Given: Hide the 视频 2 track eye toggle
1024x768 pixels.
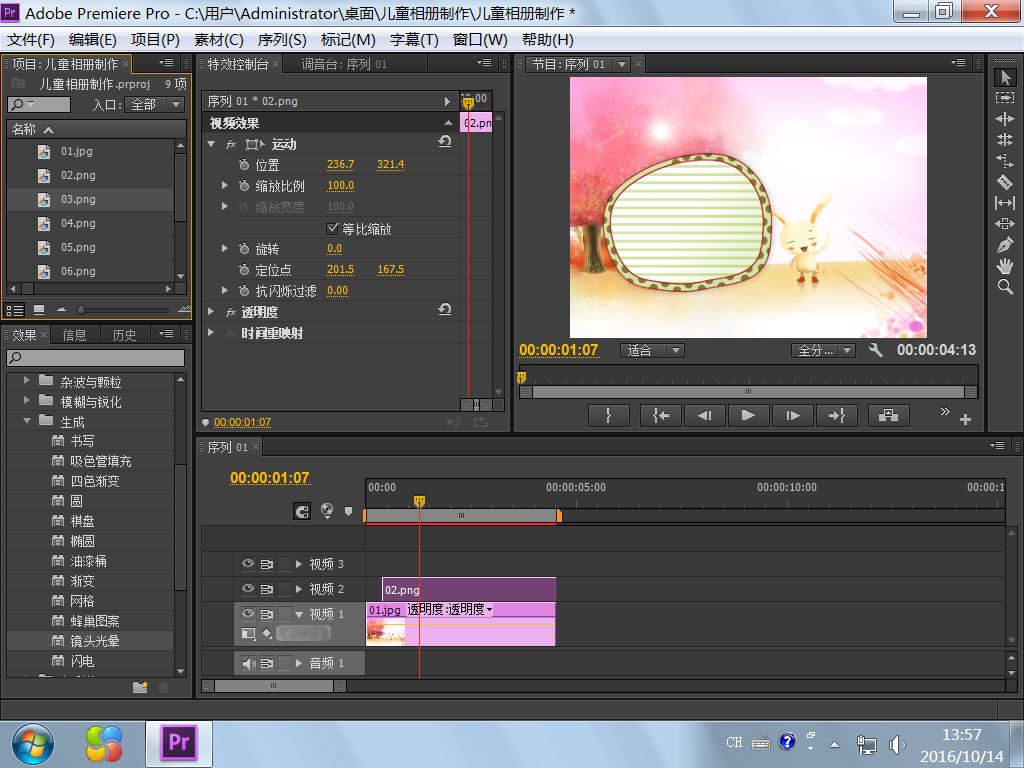Looking at the screenshot, I should tap(248, 589).
